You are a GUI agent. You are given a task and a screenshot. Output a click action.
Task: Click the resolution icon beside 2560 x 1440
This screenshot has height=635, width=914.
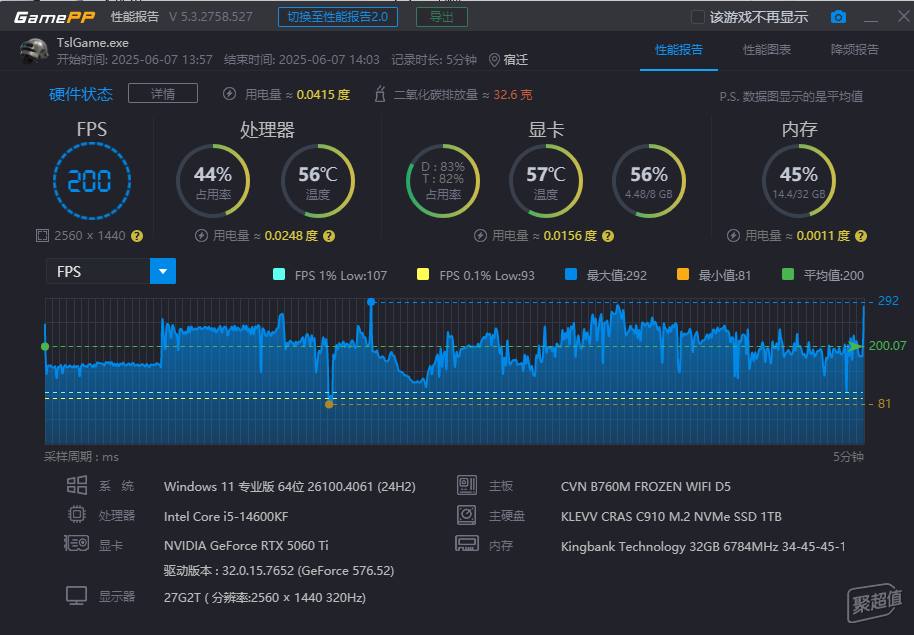42,236
